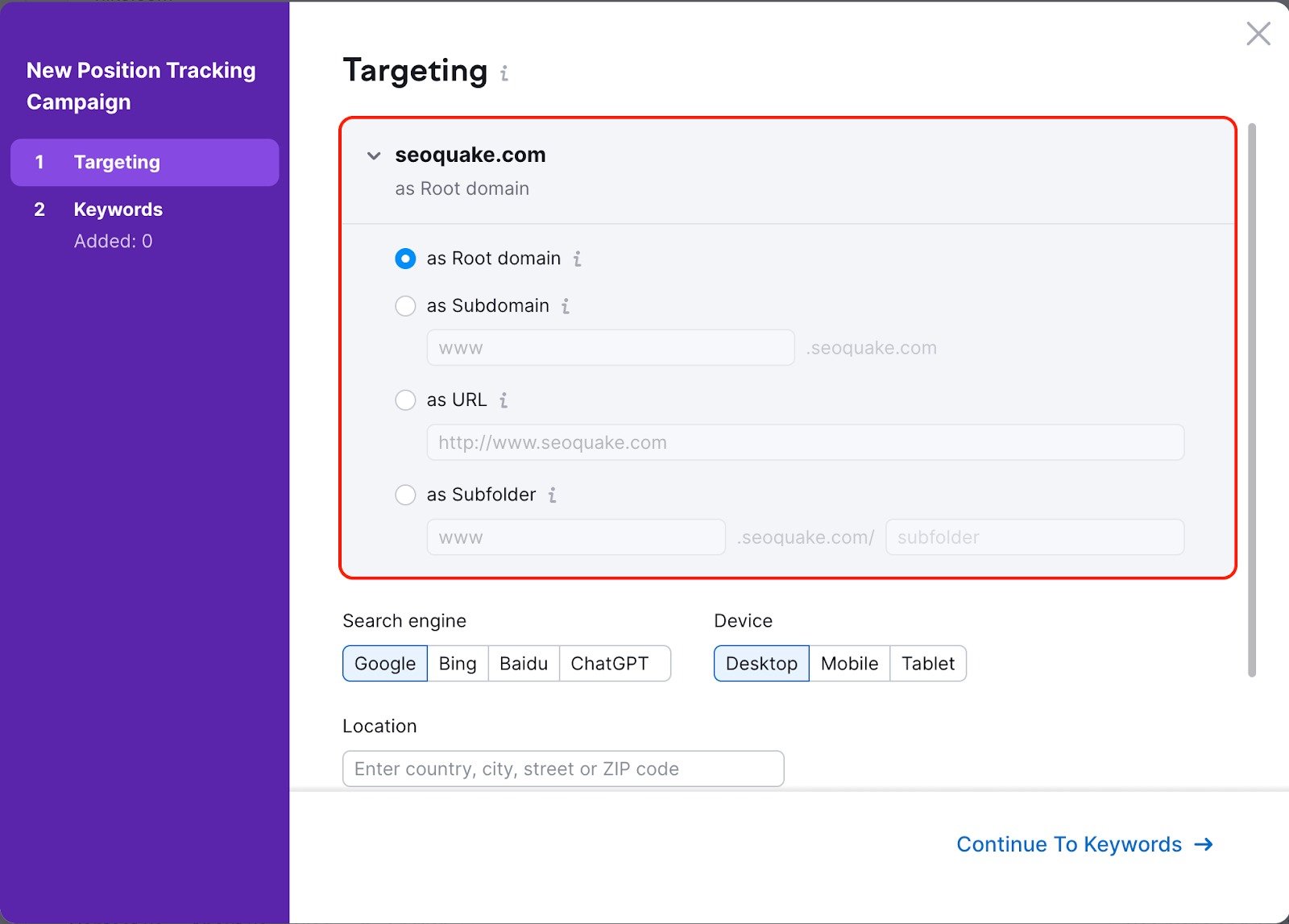Click the info icon beside Targeting heading
Image resolution: width=1289 pixels, height=924 pixels.
tap(504, 73)
